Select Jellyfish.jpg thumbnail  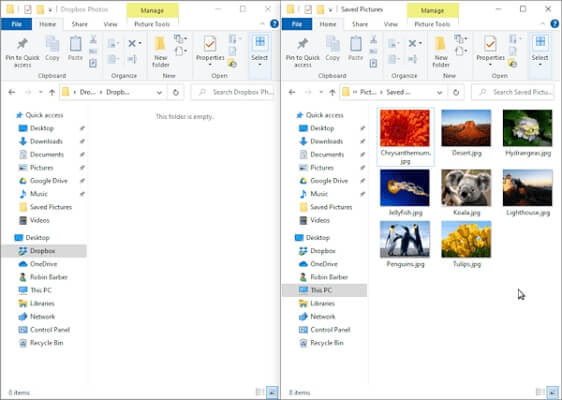(x=405, y=188)
